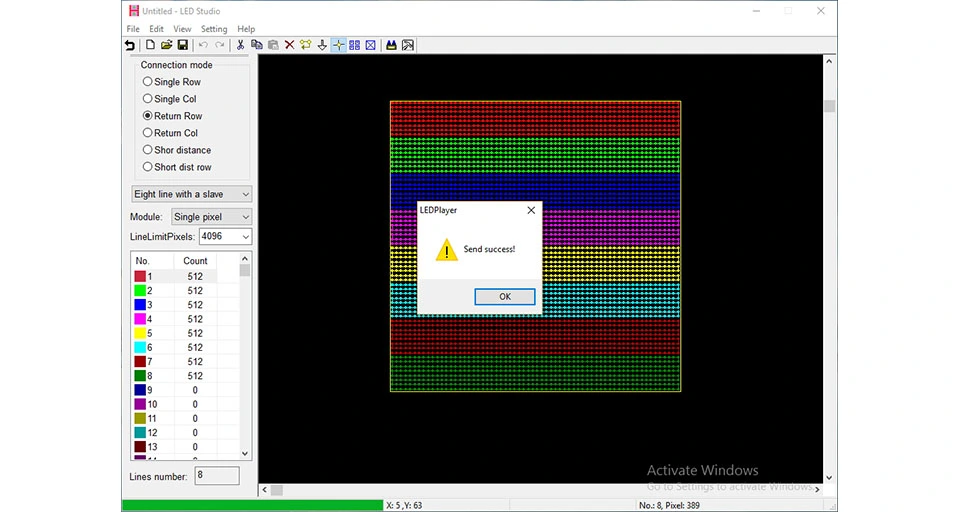Click the scissors cut icon
This screenshot has height=512, width=960.
241,45
